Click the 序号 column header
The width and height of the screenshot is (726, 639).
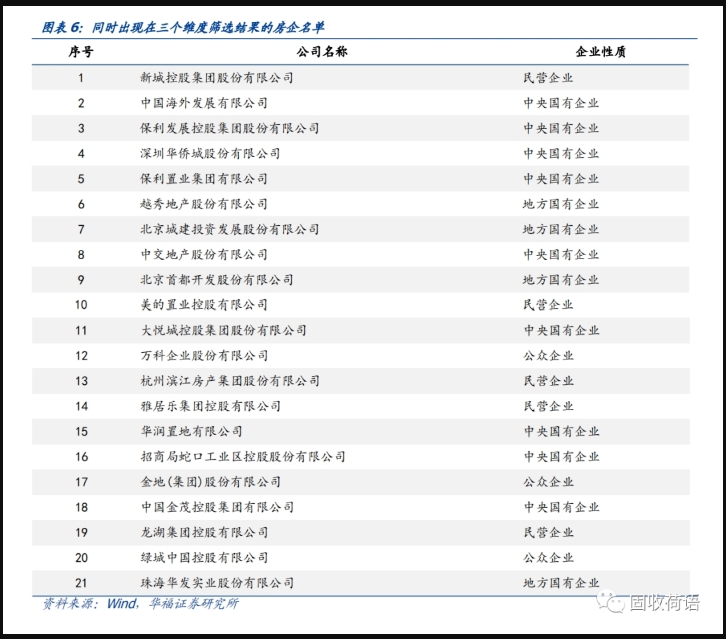81,51
